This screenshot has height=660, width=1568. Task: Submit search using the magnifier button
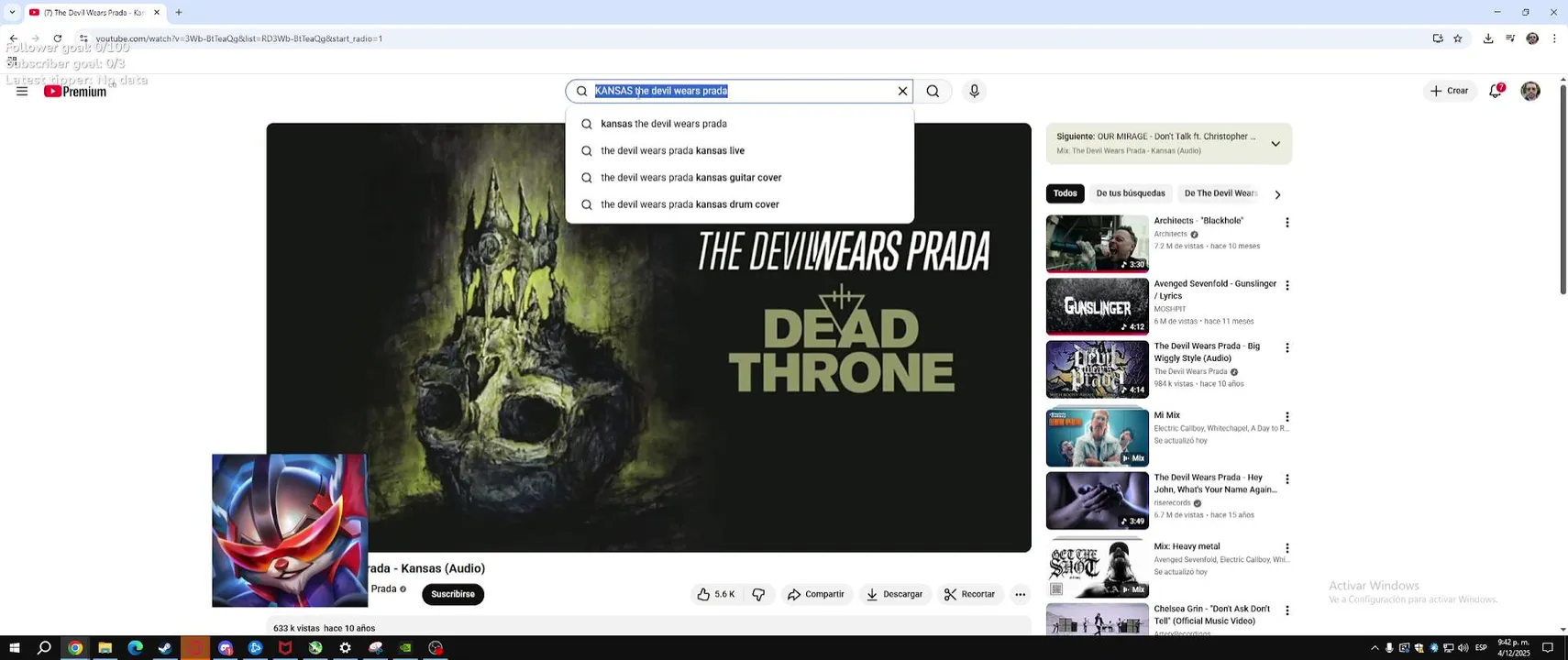[933, 91]
